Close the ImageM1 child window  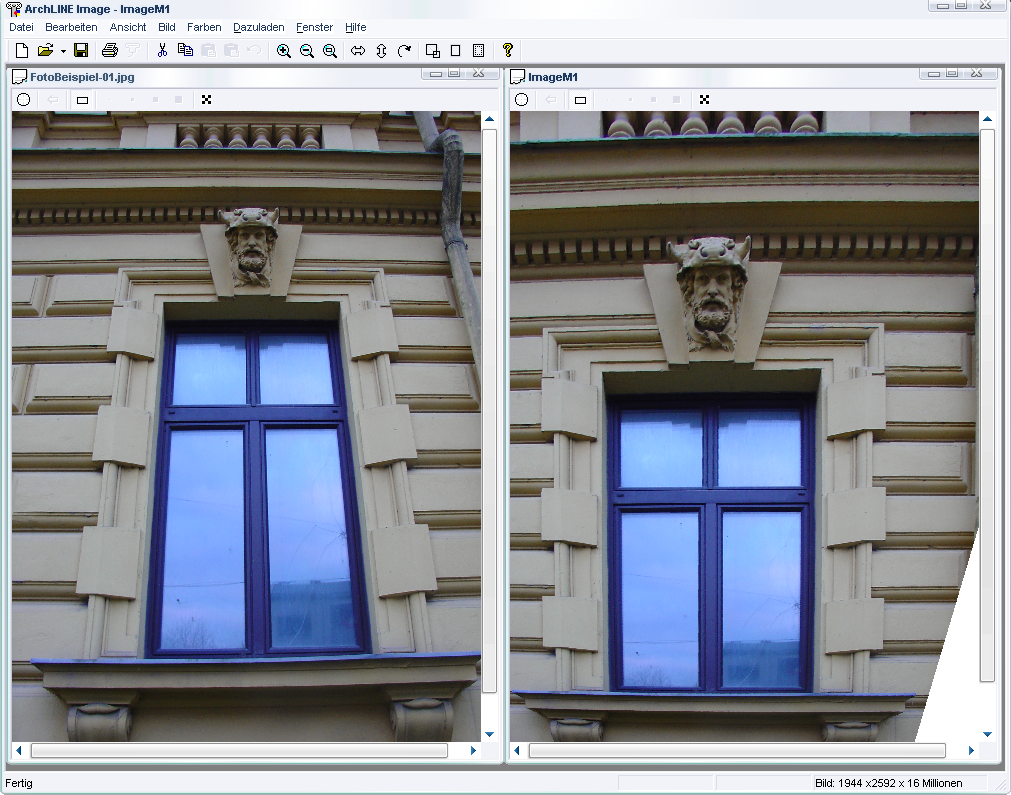[x=976, y=73]
